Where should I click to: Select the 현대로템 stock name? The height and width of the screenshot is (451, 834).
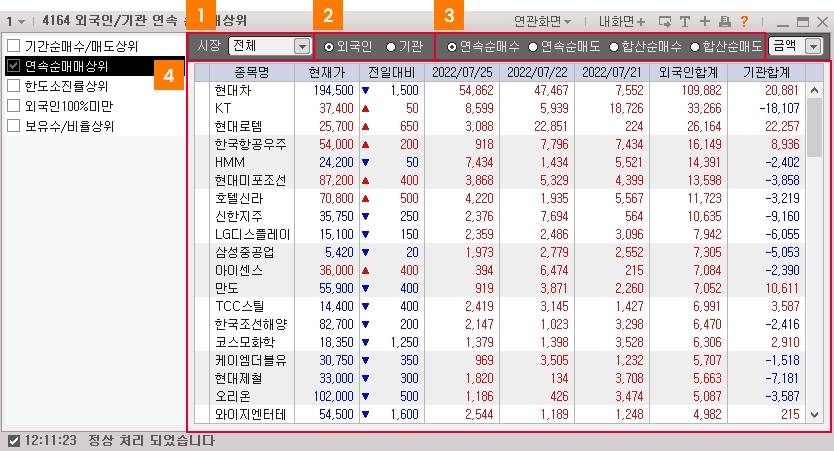point(238,127)
